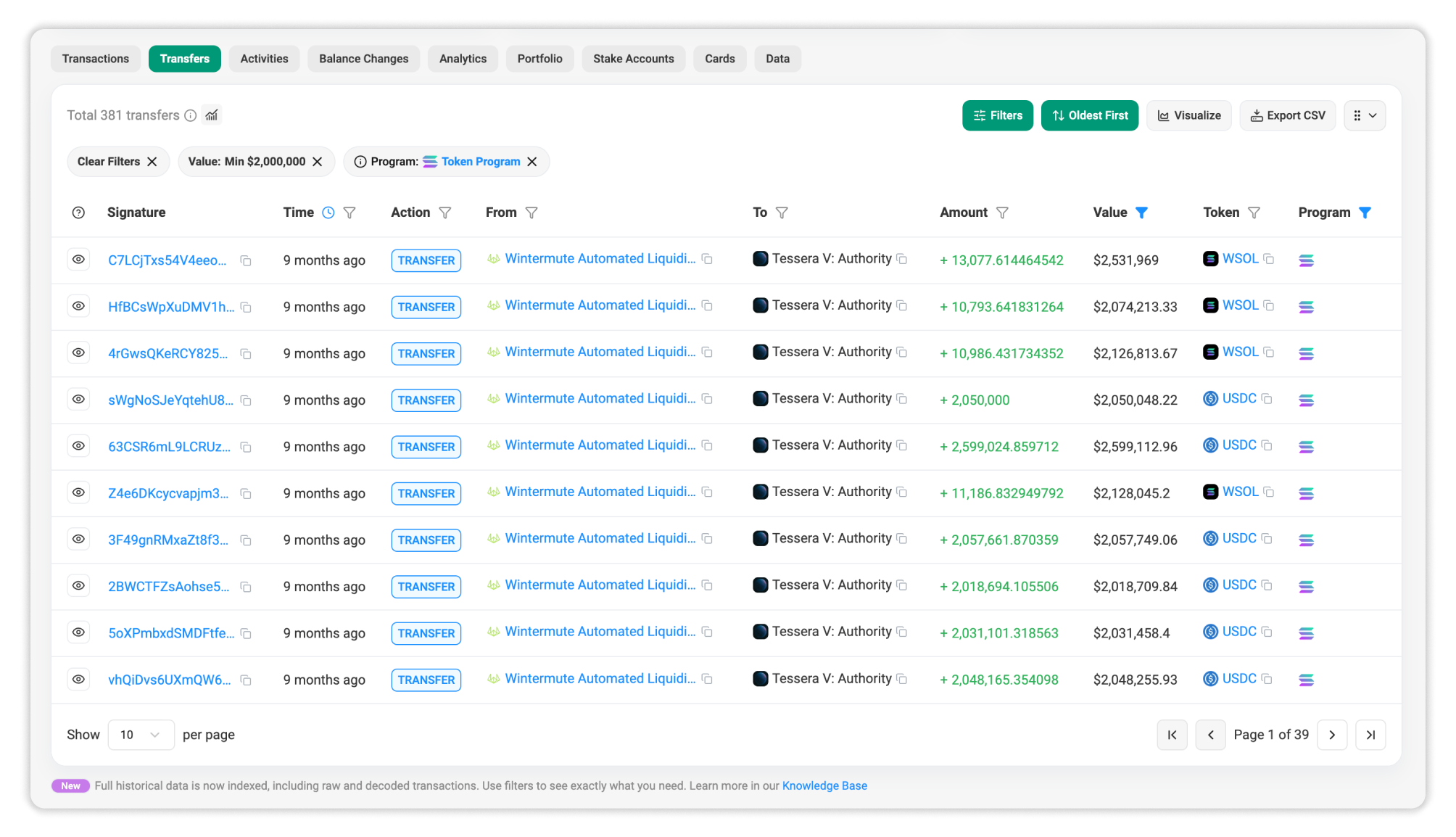1456x837 pixels.
Task: Open Token Program link in filter chip
Action: 481,162
